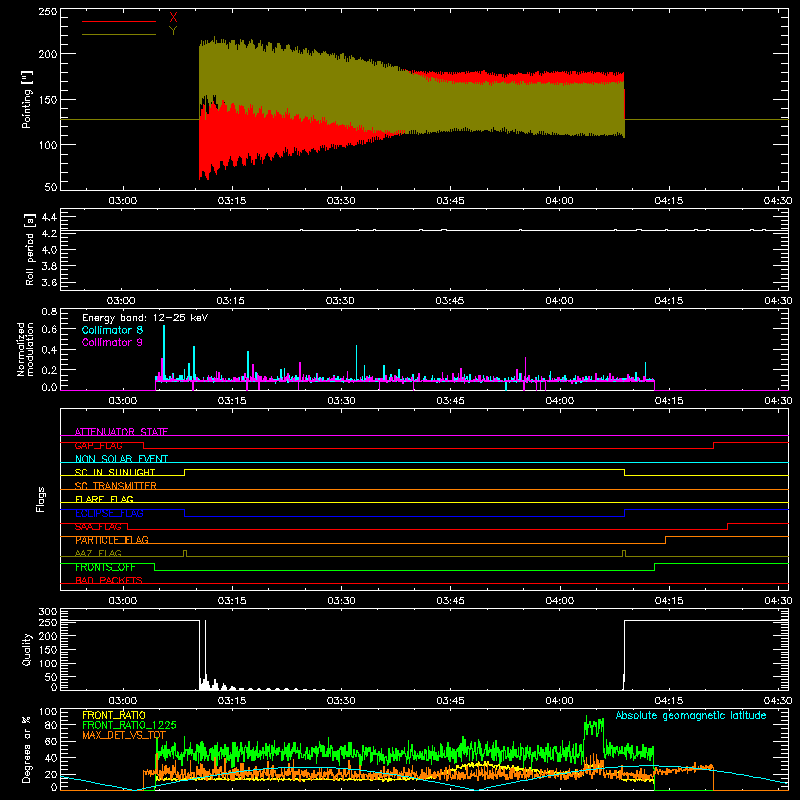This screenshot has width=800, height=800.
Task: Click the 3.6 tick of the Roll period axis
Action: (x=49, y=282)
